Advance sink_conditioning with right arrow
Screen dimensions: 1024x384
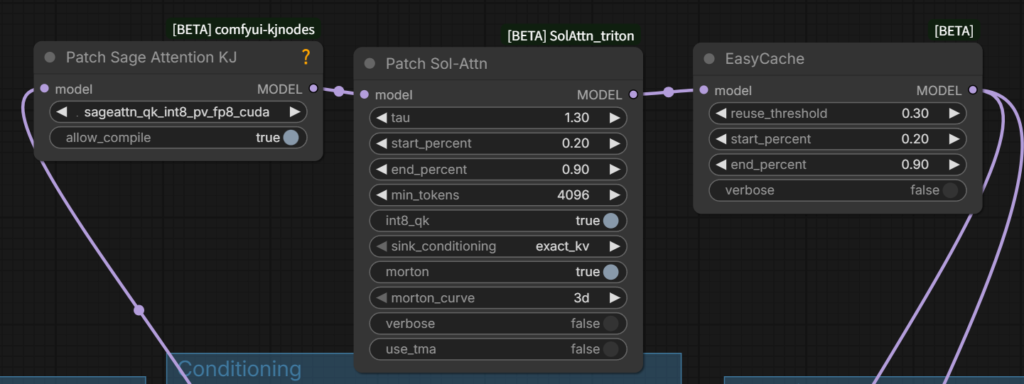[615, 246]
